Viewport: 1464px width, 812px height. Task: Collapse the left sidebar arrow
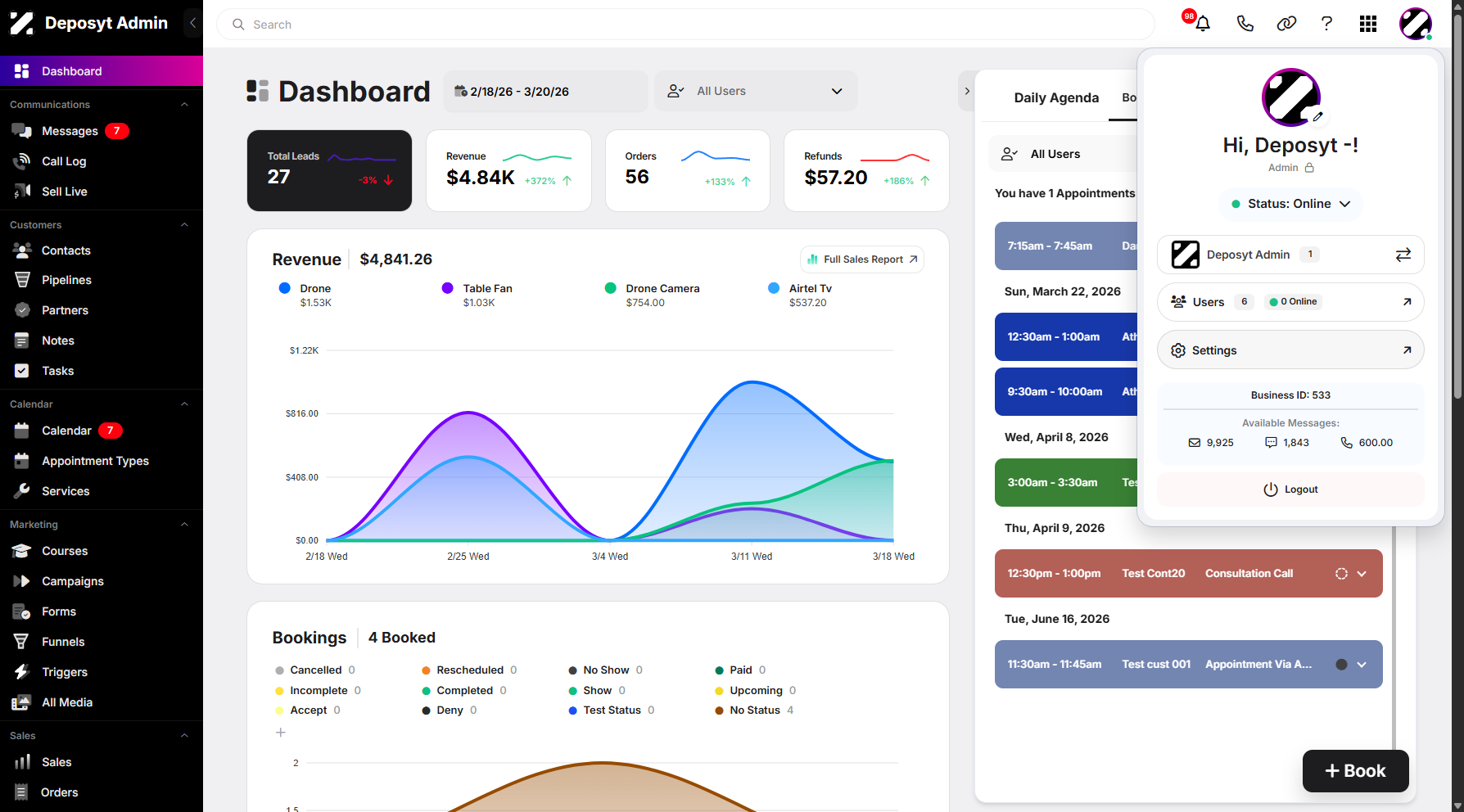(x=192, y=23)
